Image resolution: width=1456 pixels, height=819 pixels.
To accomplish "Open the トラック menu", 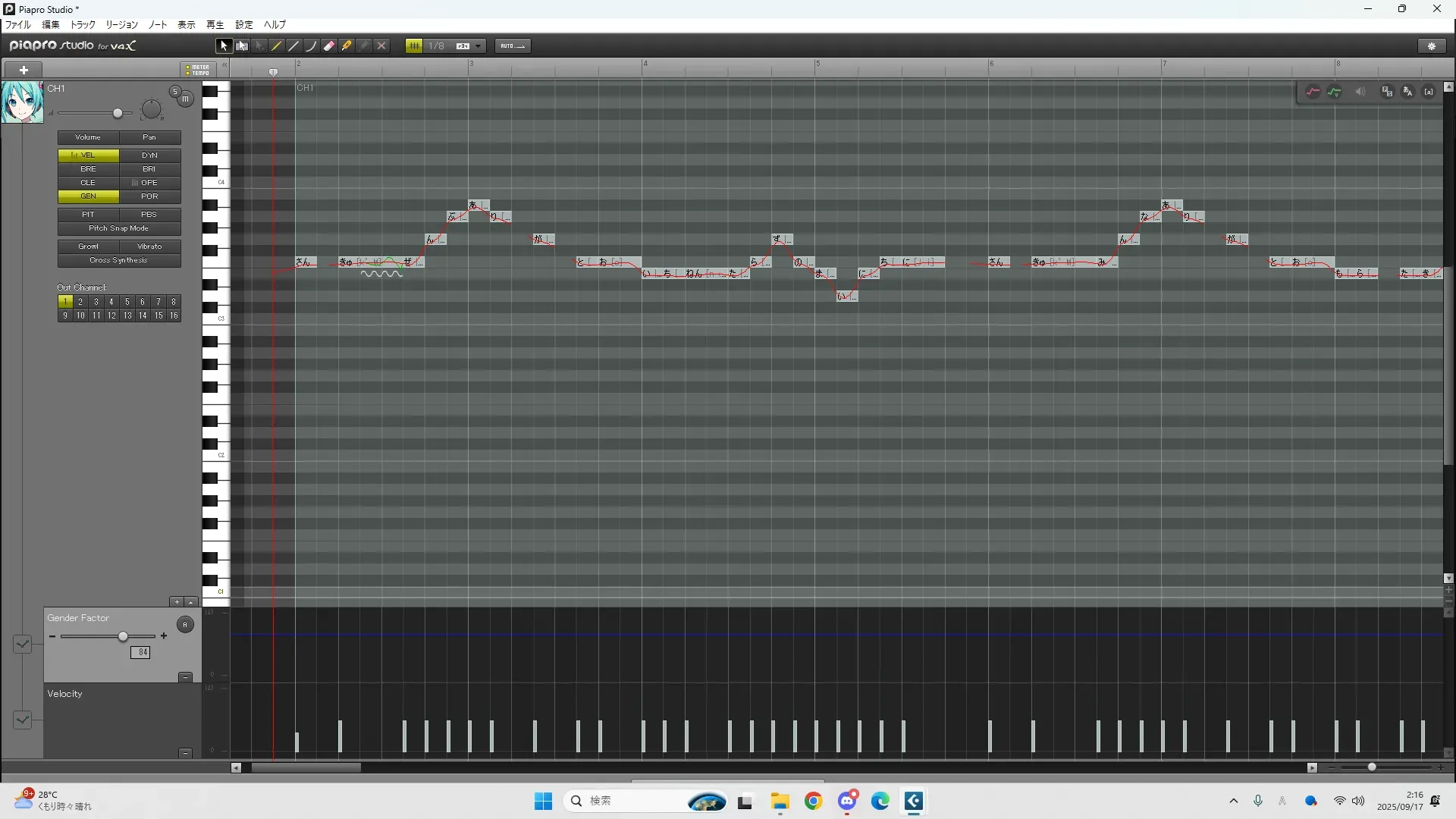I will (x=83, y=25).
